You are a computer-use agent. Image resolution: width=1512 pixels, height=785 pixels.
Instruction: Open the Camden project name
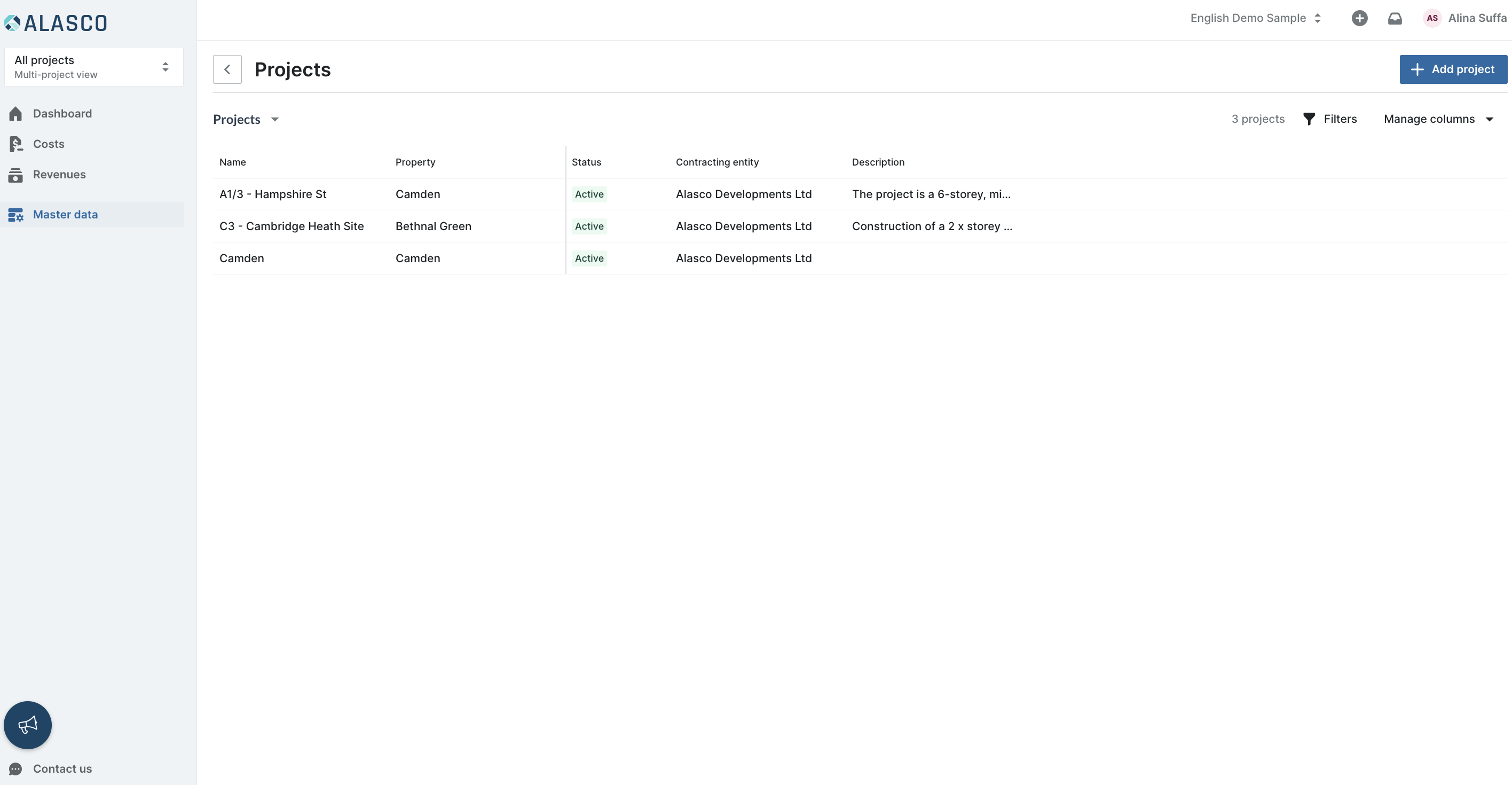pos(242,258)
